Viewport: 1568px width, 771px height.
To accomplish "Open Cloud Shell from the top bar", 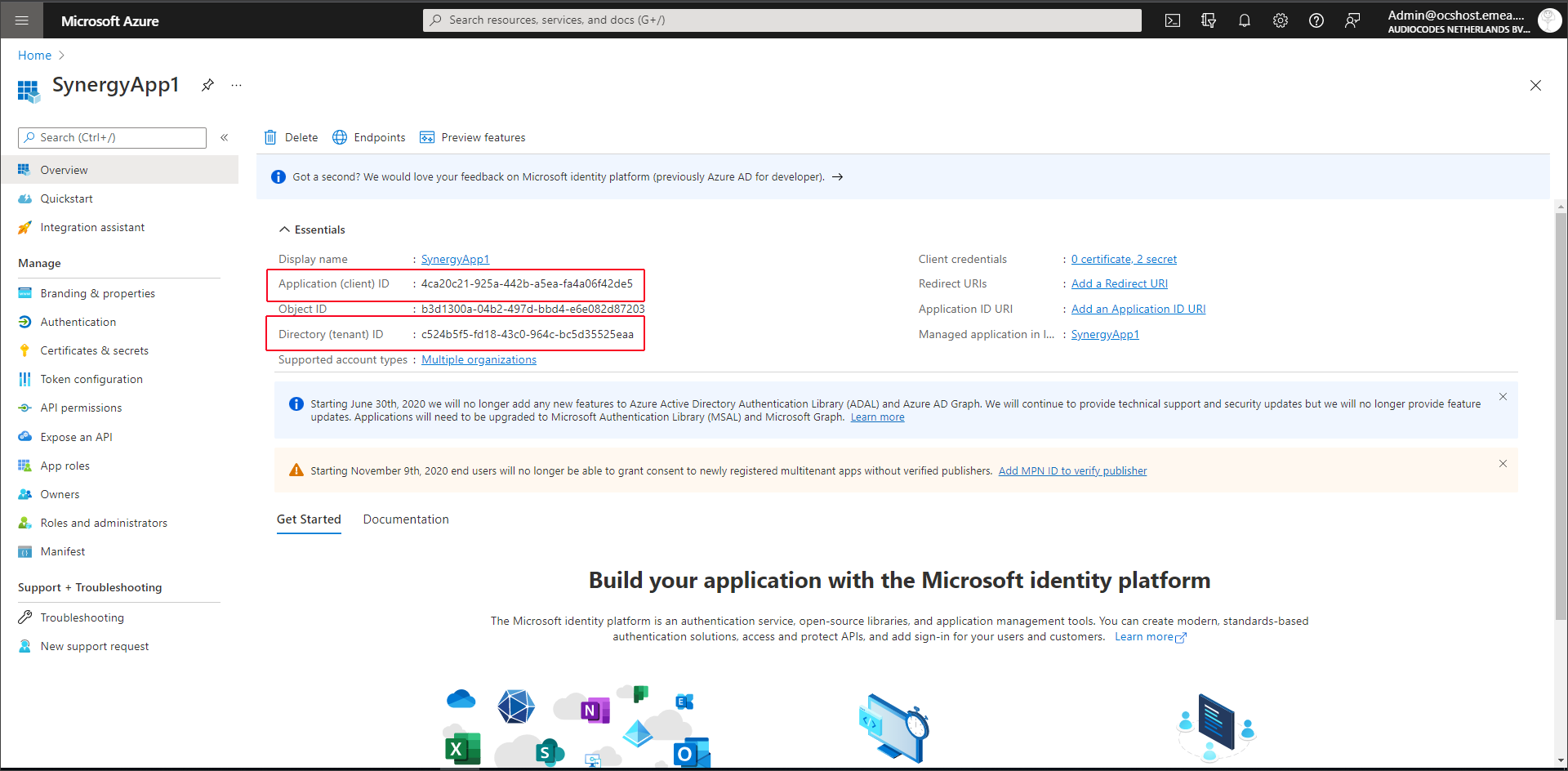I will (1173, 20).
